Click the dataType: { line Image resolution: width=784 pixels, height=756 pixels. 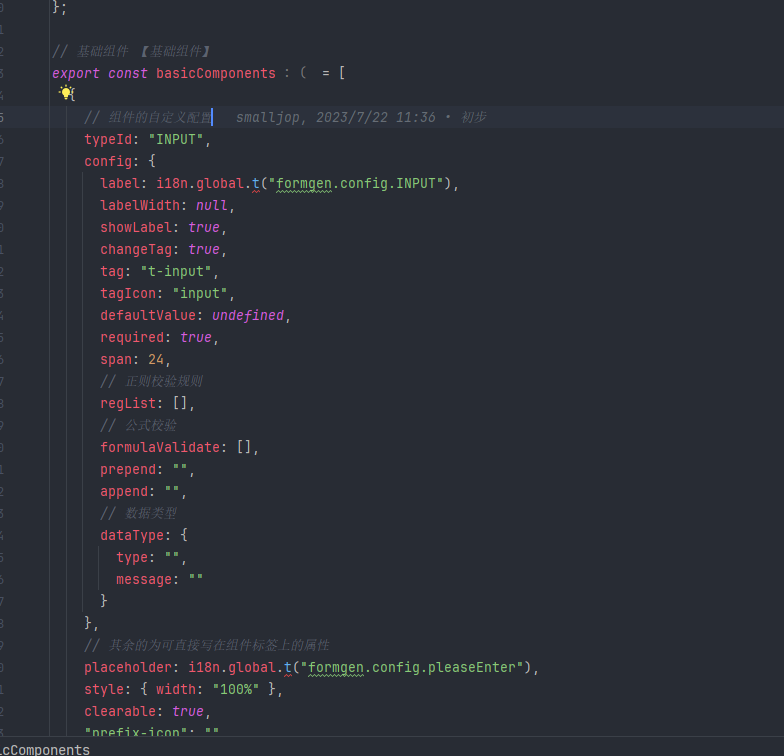click(x=144, y=535)
